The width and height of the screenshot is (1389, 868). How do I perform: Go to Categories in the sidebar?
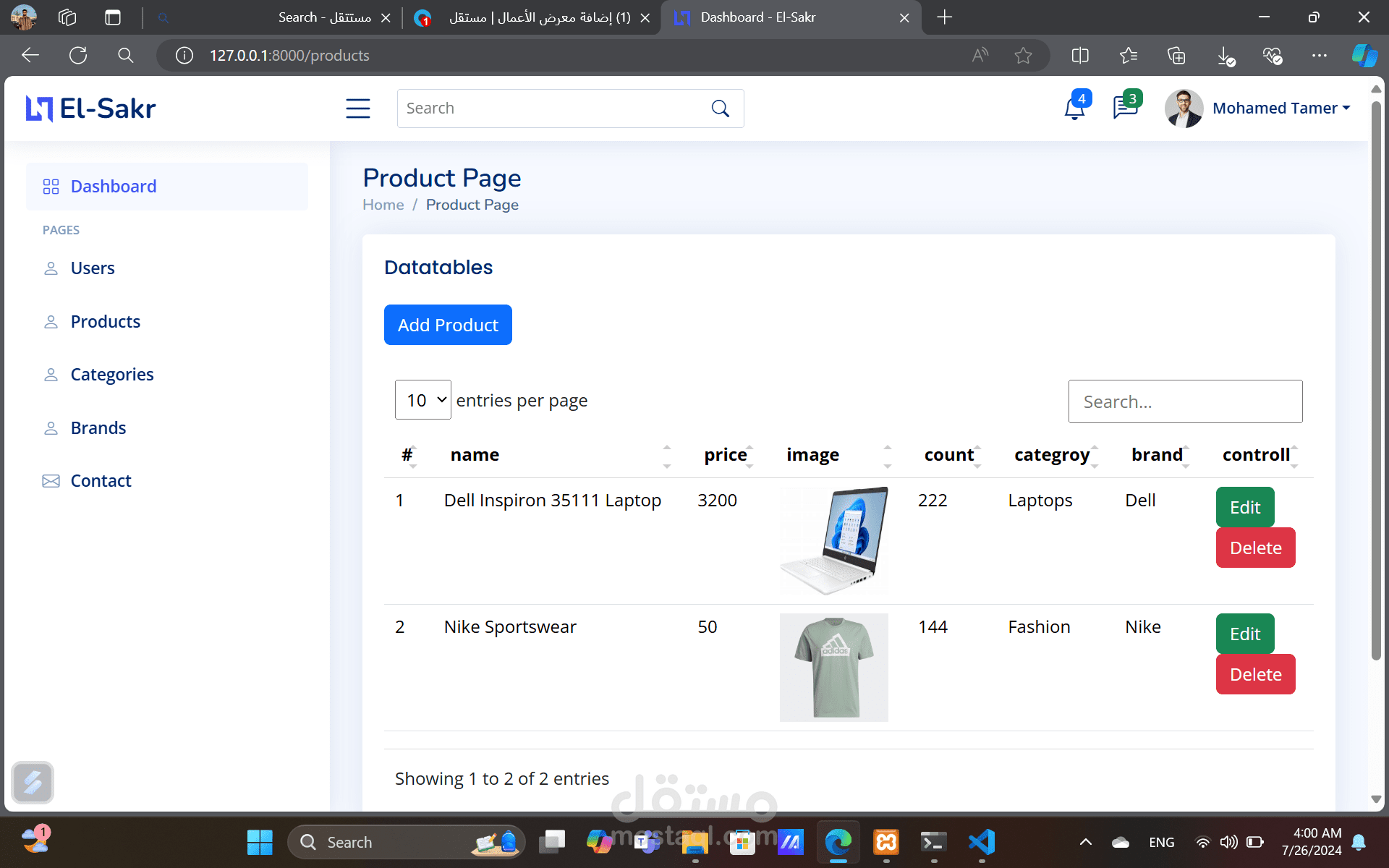click(x=112, y=375)
